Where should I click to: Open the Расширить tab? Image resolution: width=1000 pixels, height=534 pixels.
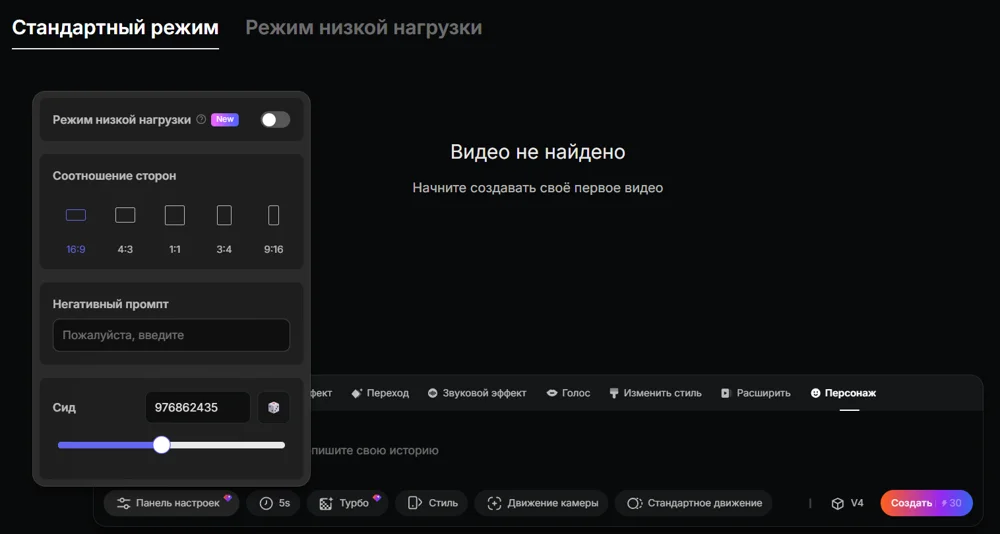pos(756,393)
